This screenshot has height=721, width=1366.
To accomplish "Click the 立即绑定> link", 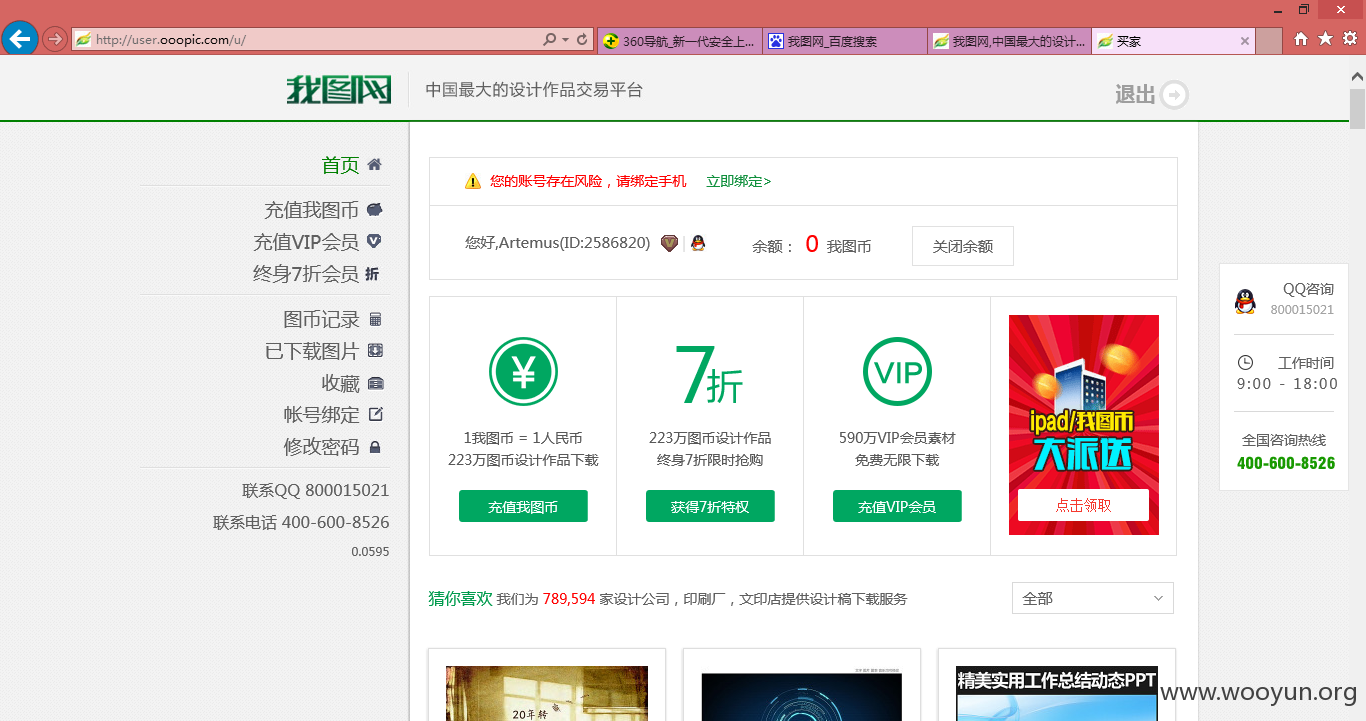I will pos(739,182).
